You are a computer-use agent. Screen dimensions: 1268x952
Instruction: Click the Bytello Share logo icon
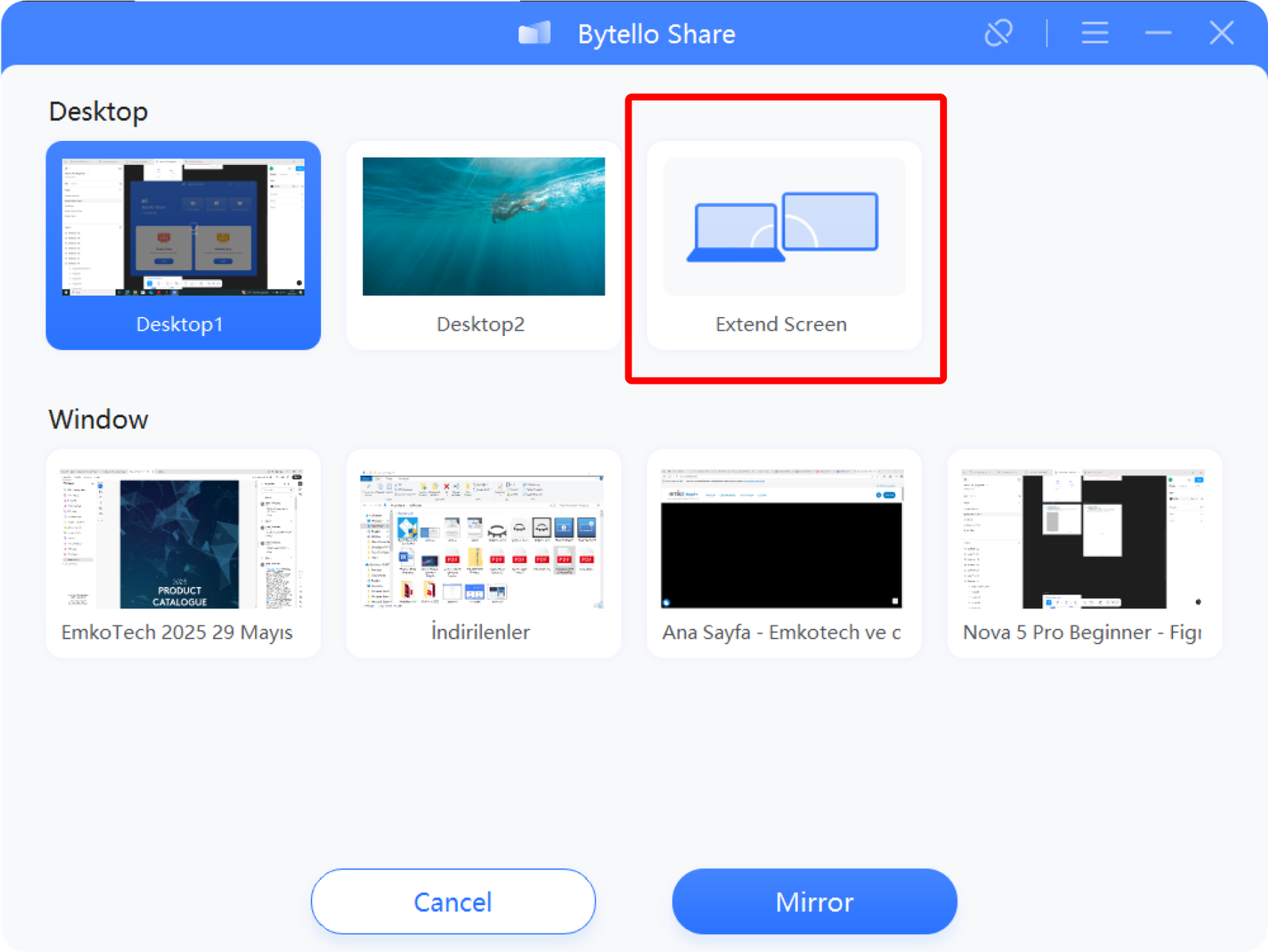tap(534, 33)
